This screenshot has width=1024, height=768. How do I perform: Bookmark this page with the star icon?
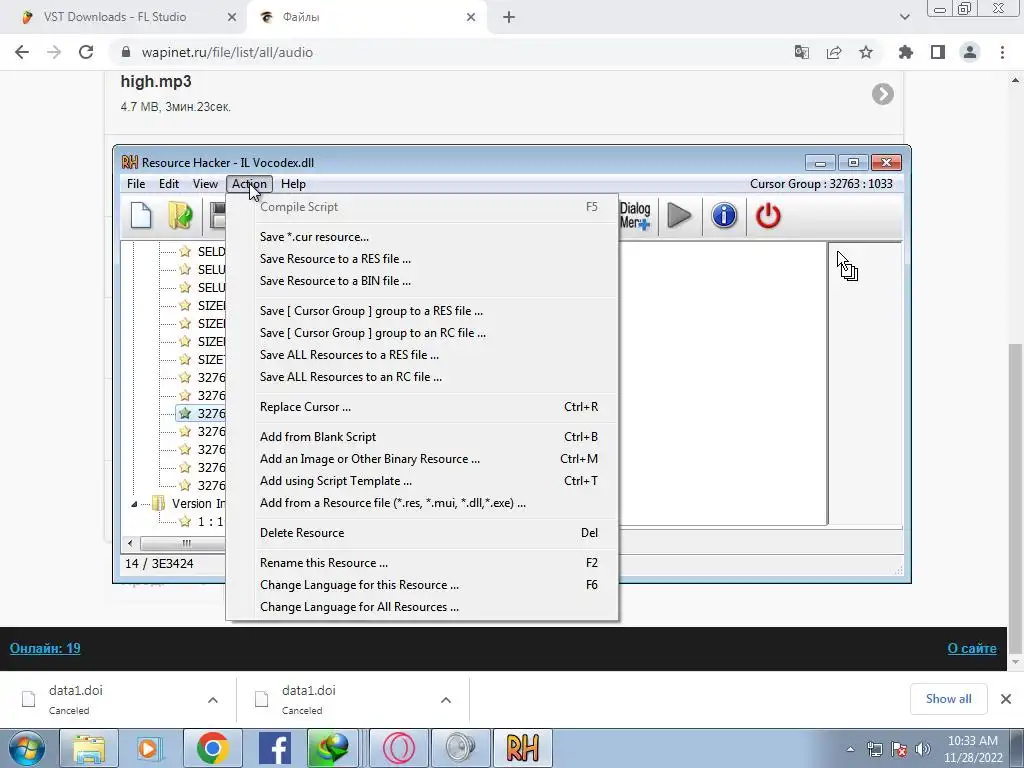[866, 52]
